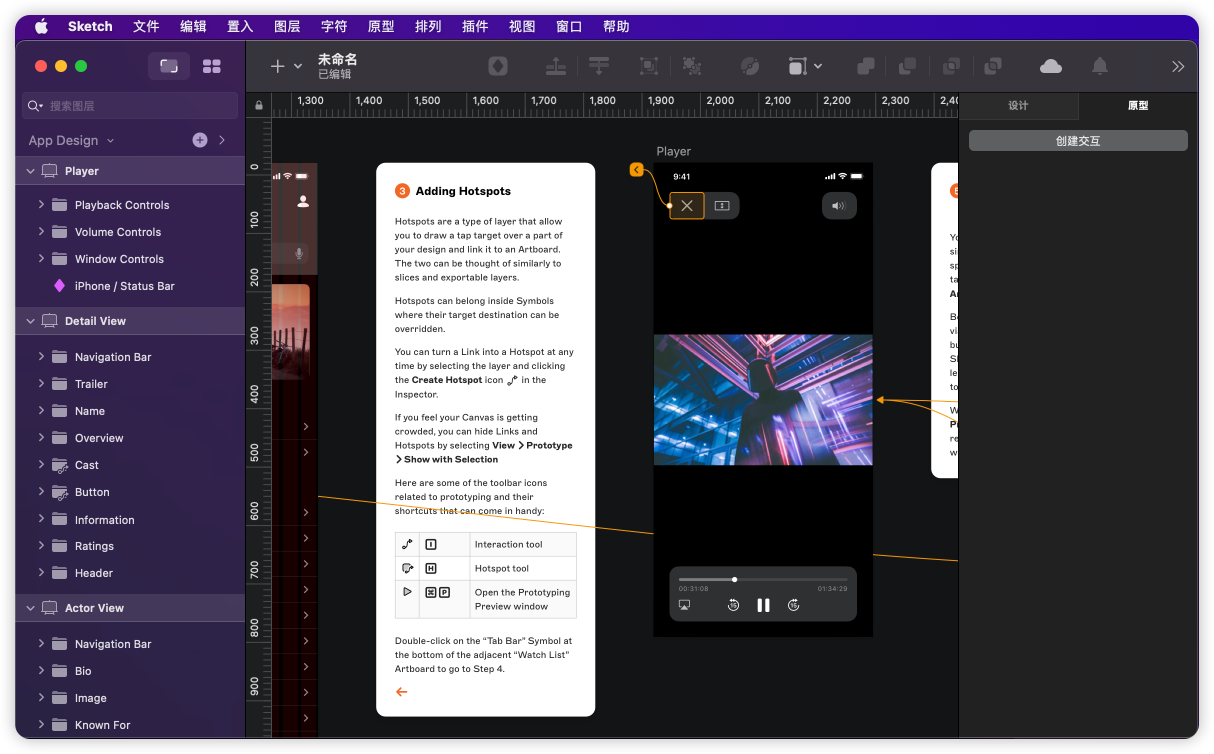Add a new page with plus icon
Image resolution: width=1214 pixels, height=754 pixels.
[x=200, y=140]
